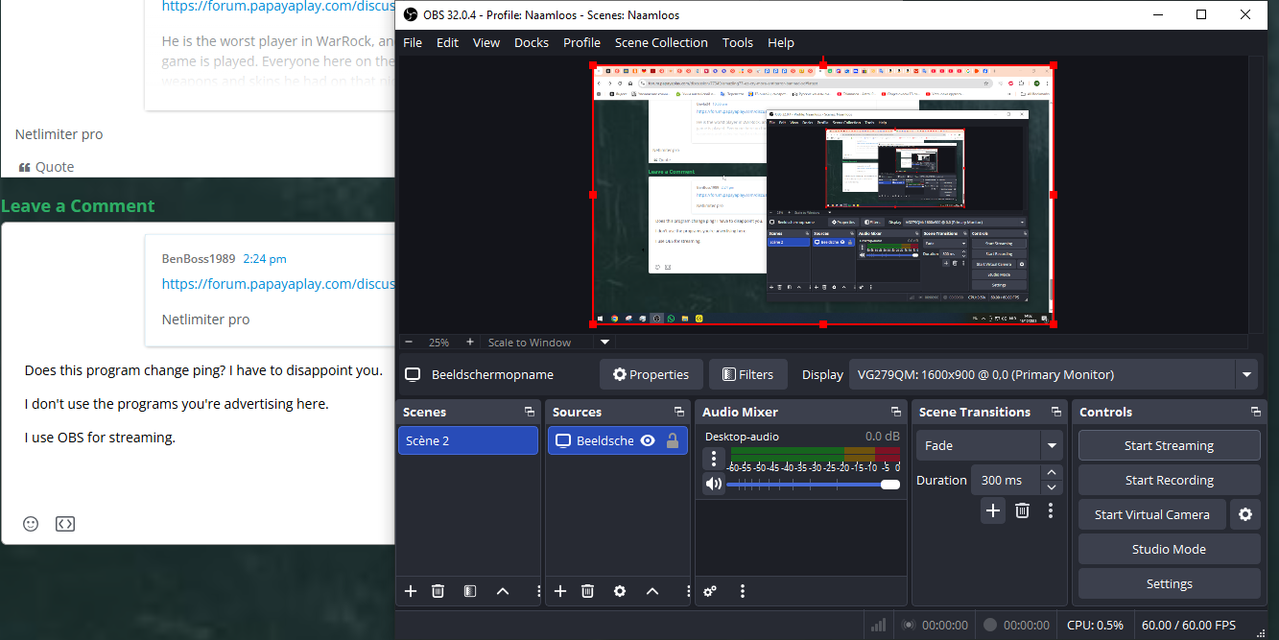Open source Properties button

(x=651, y=375)
